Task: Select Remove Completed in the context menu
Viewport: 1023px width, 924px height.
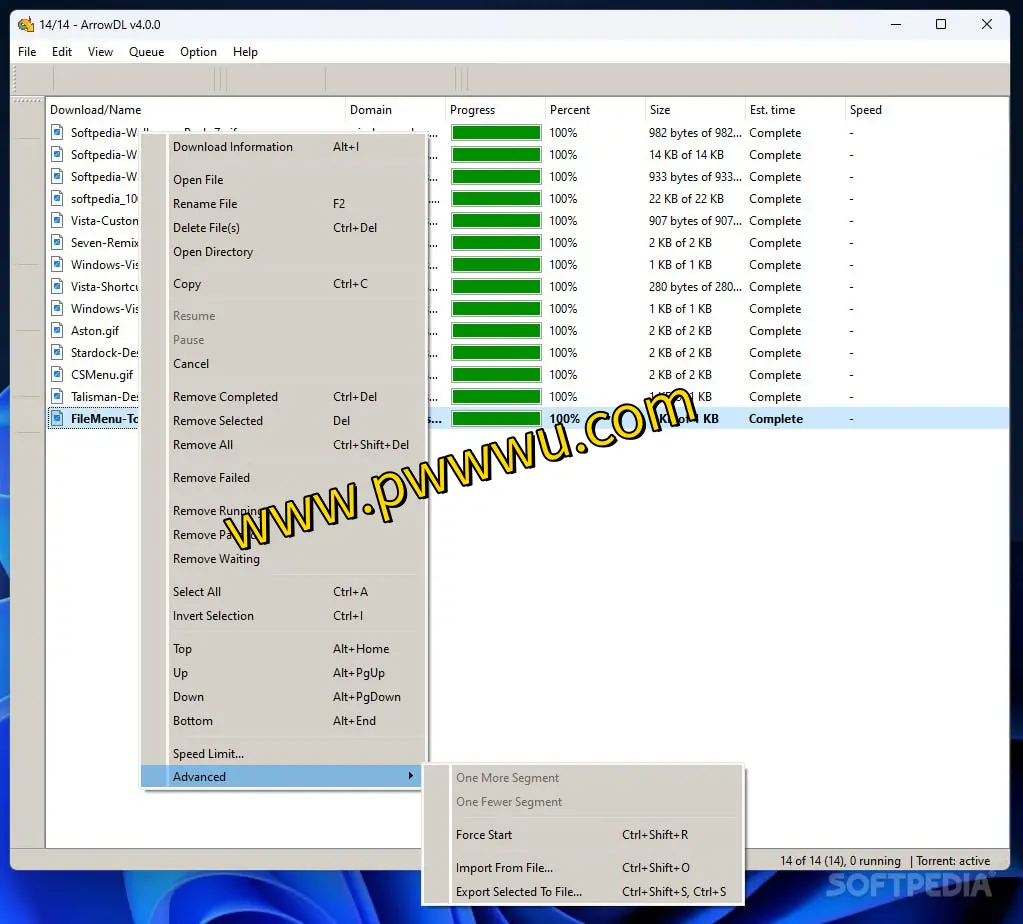Action: [x=225, y=397]
